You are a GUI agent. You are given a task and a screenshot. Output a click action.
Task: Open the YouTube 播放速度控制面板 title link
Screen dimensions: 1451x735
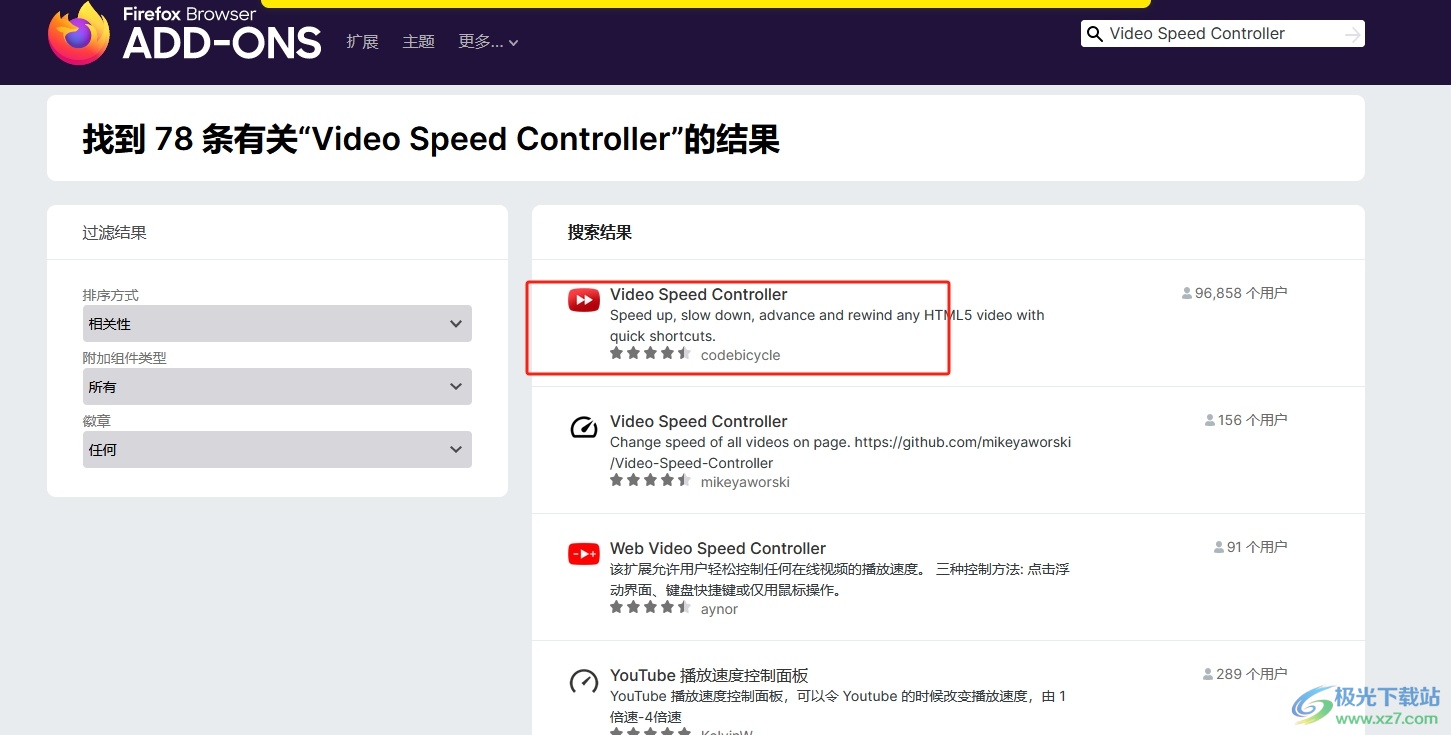point(709,676)
